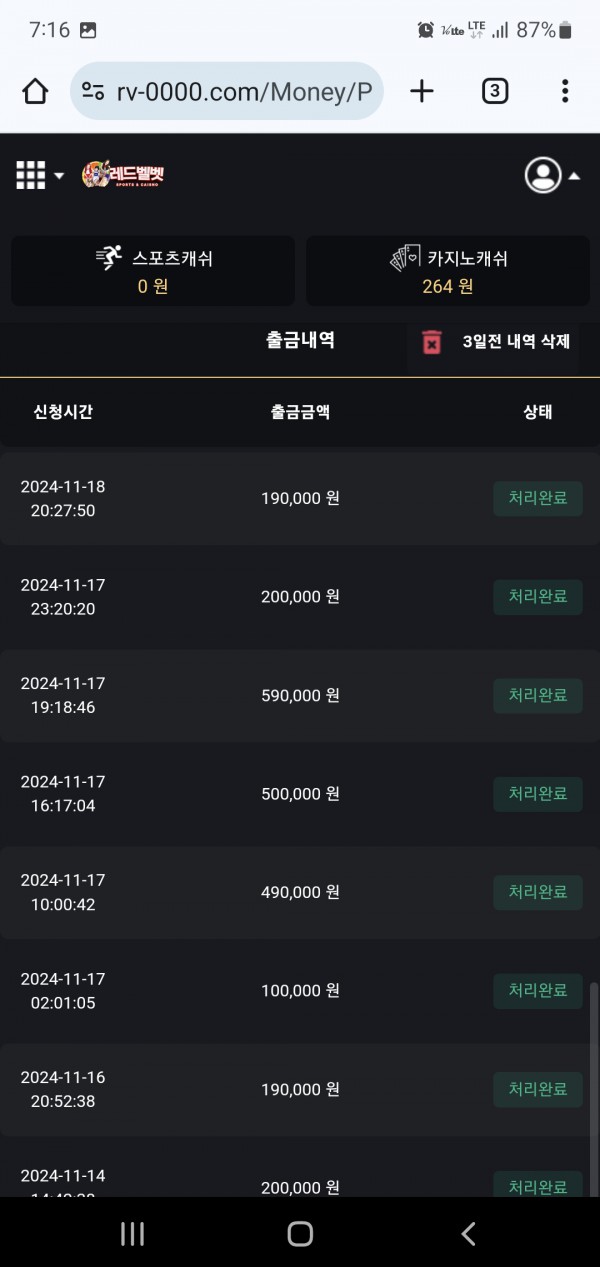Open the grid menu icon
This screenshot has width=600, height=1267.
(31, 175)
